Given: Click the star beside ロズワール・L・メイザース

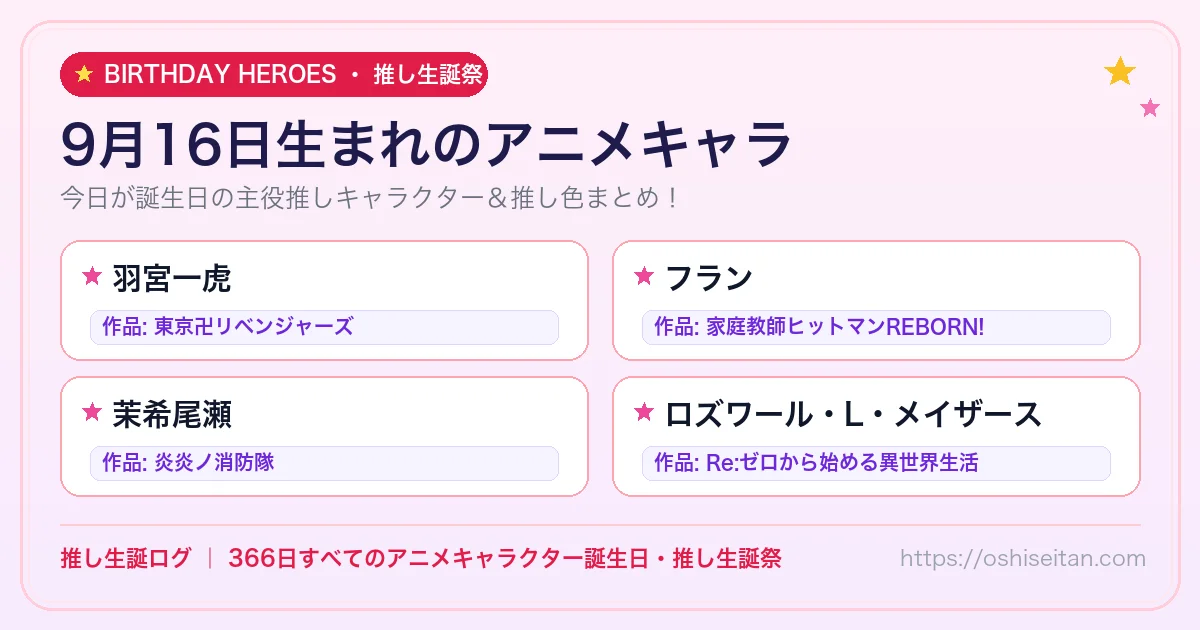Looking at the screenshot, I should tap(644, 412).
